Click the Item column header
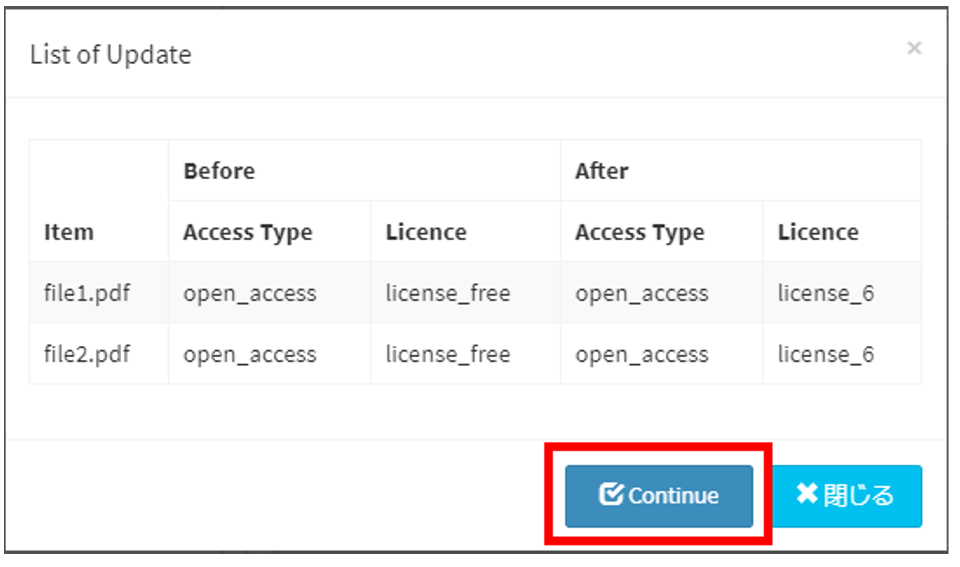 tap(69, 232)
